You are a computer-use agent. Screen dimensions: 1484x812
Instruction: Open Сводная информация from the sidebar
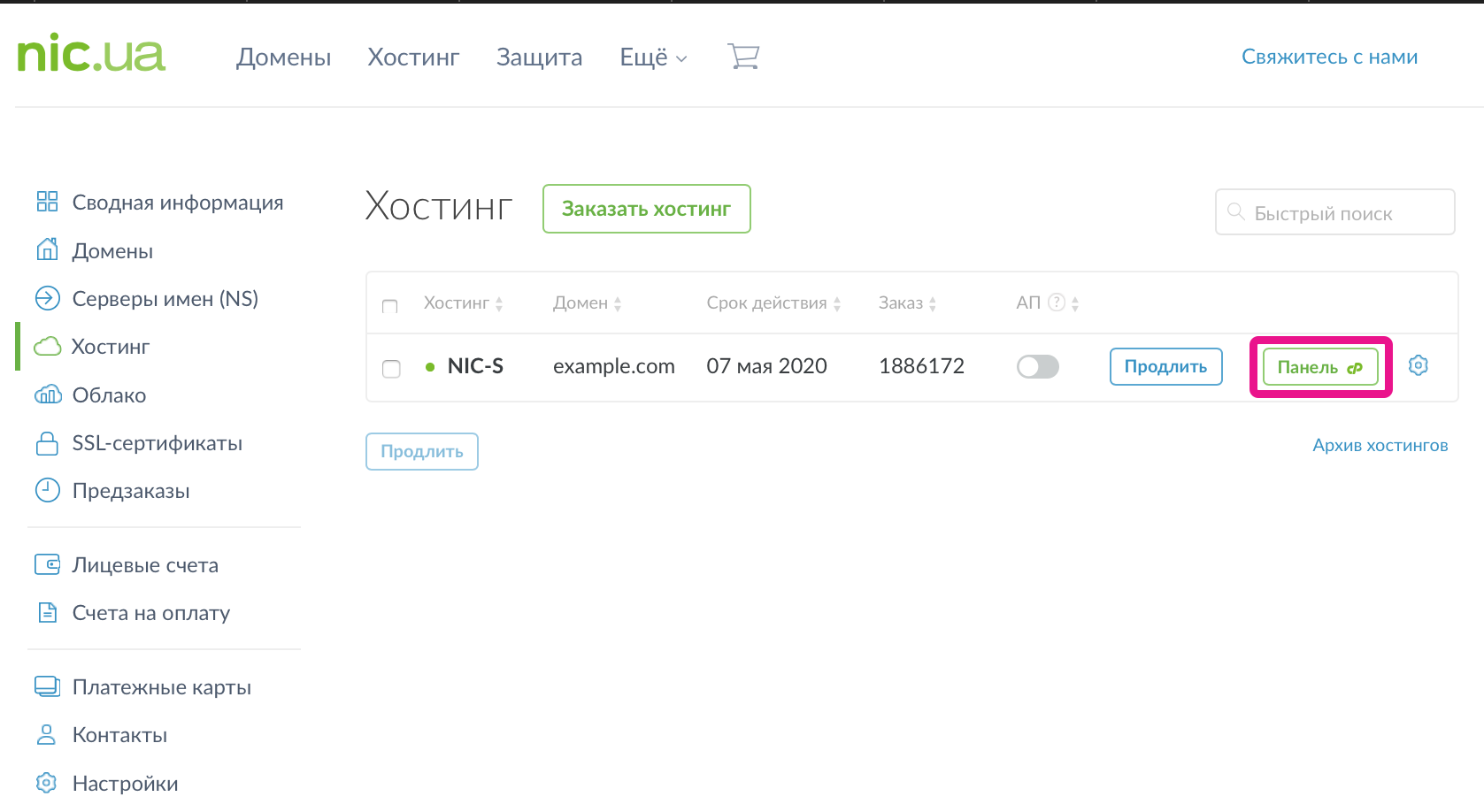[177, 203]
